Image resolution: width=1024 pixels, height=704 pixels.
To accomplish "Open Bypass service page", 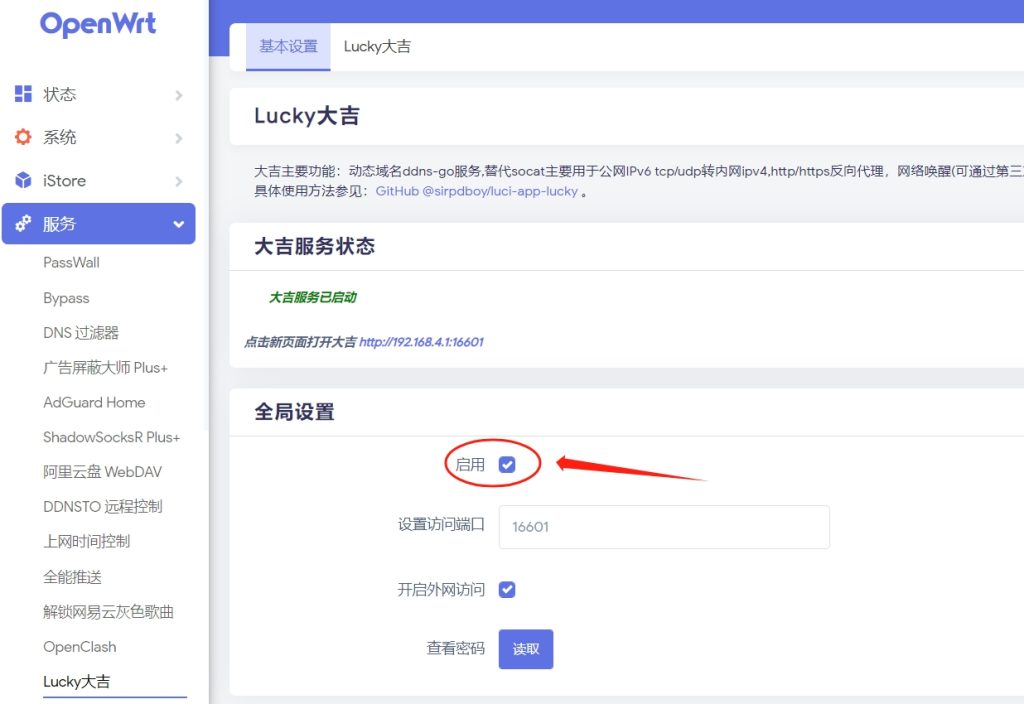I will 66,298.
